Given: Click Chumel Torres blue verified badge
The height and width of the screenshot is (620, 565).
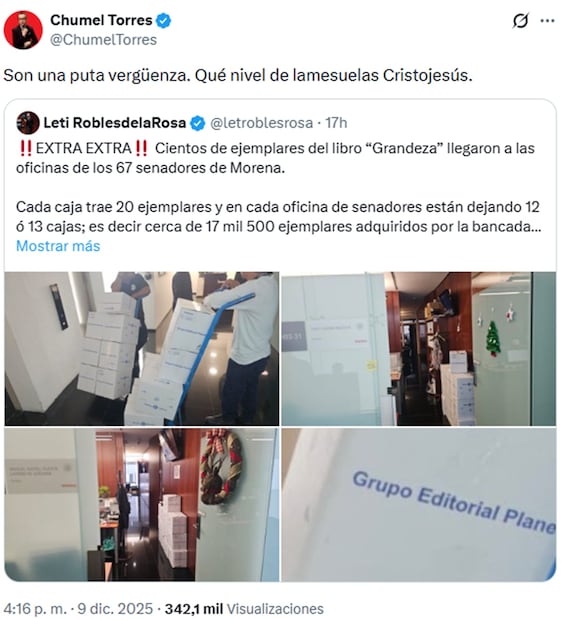Looking at the screenshot, I should coord(164,20).
